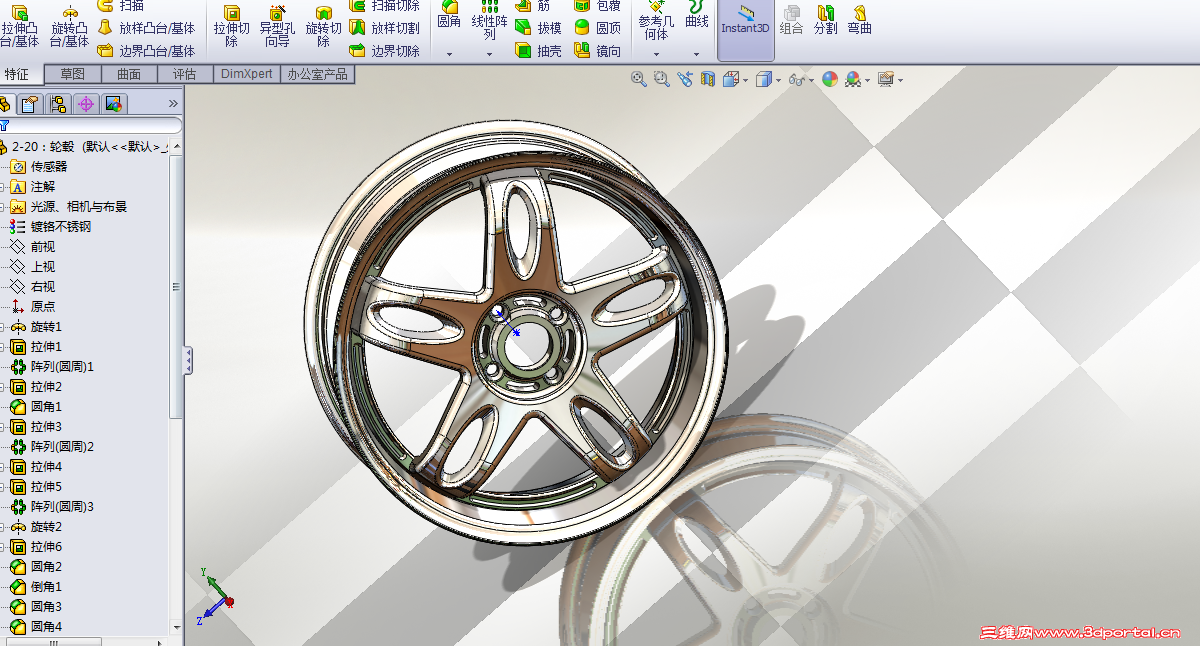Switch to the 曲面 surfaces tab
Image resolution: width=1200 pixels, height=646 pixels.
(129, 74)
